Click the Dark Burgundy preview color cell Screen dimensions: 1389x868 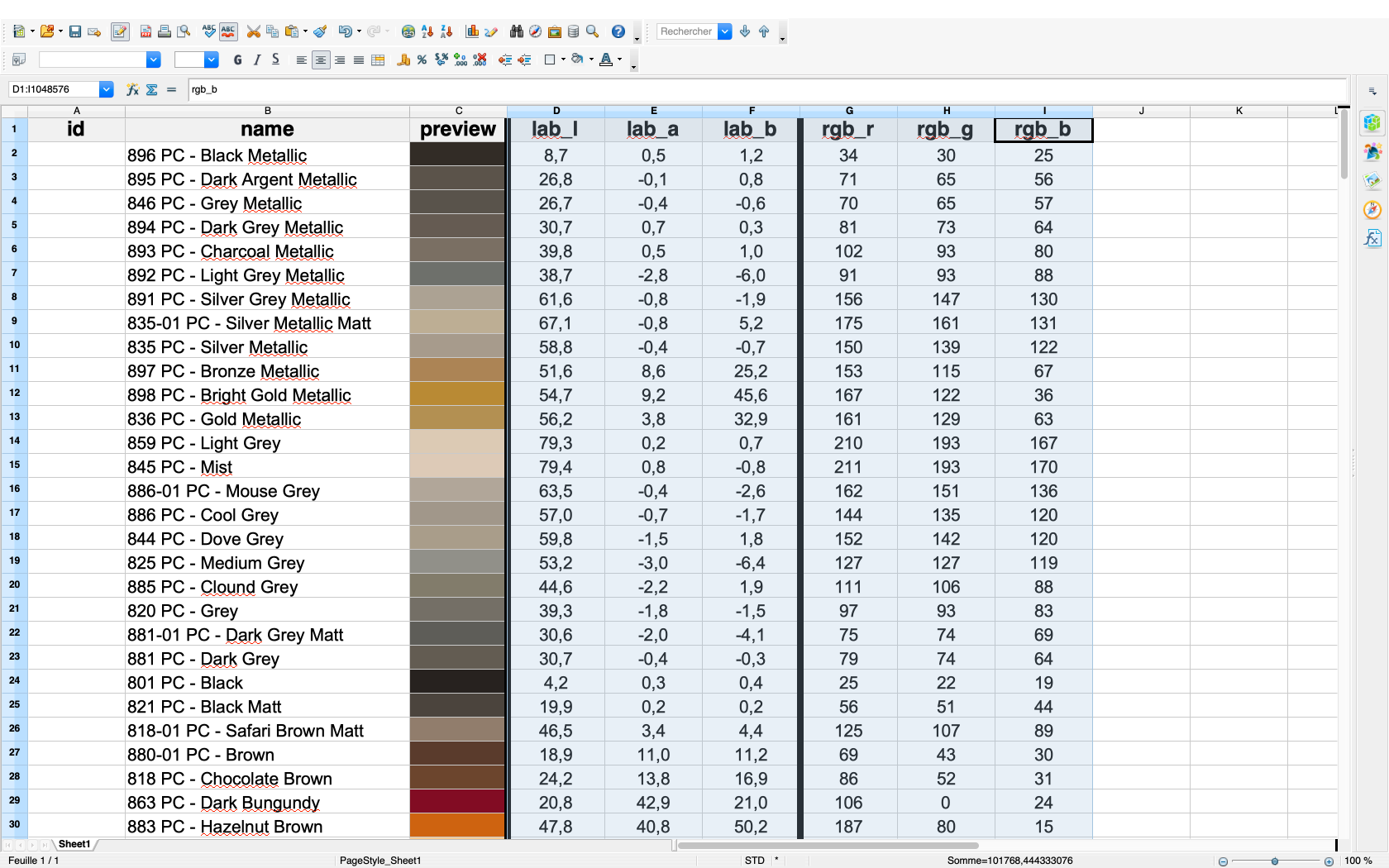coord(457,802)
